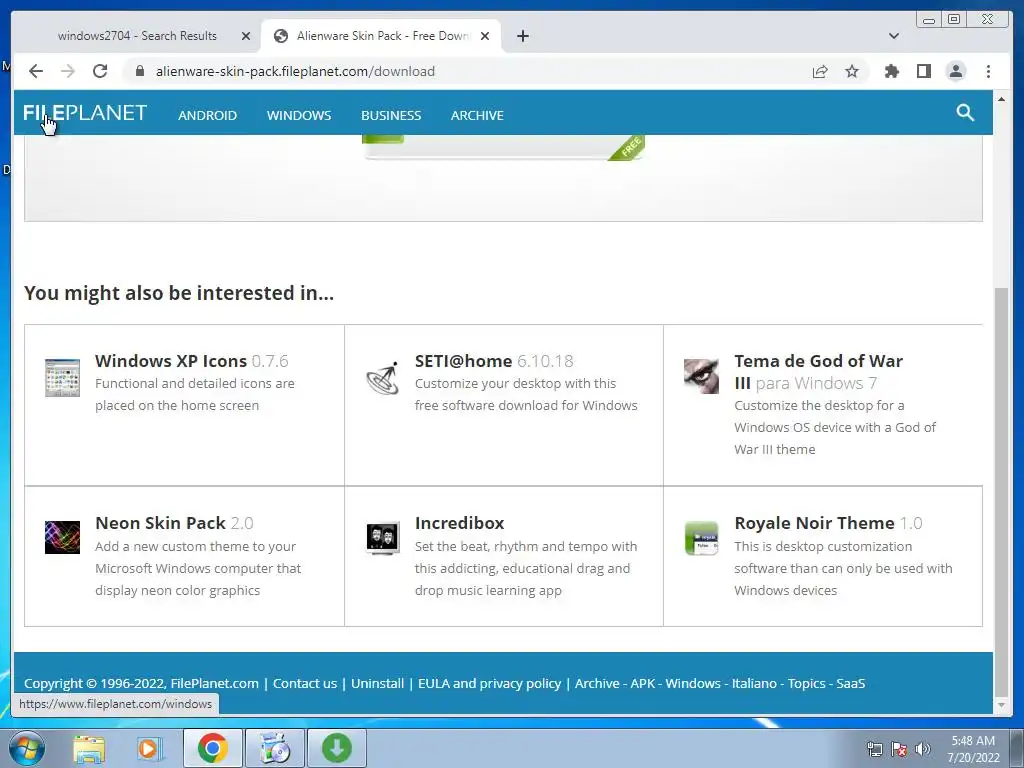Click the Italiano footer link
Image resolution: width=1024 pixels, height=768 pixels.
click(x=754, y=684)
